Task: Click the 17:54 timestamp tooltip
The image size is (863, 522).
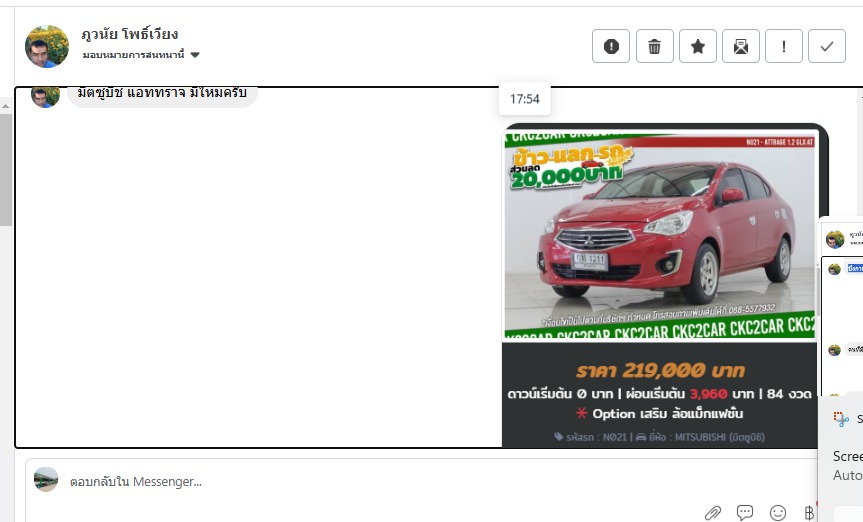Action: (x=525, y=99)
